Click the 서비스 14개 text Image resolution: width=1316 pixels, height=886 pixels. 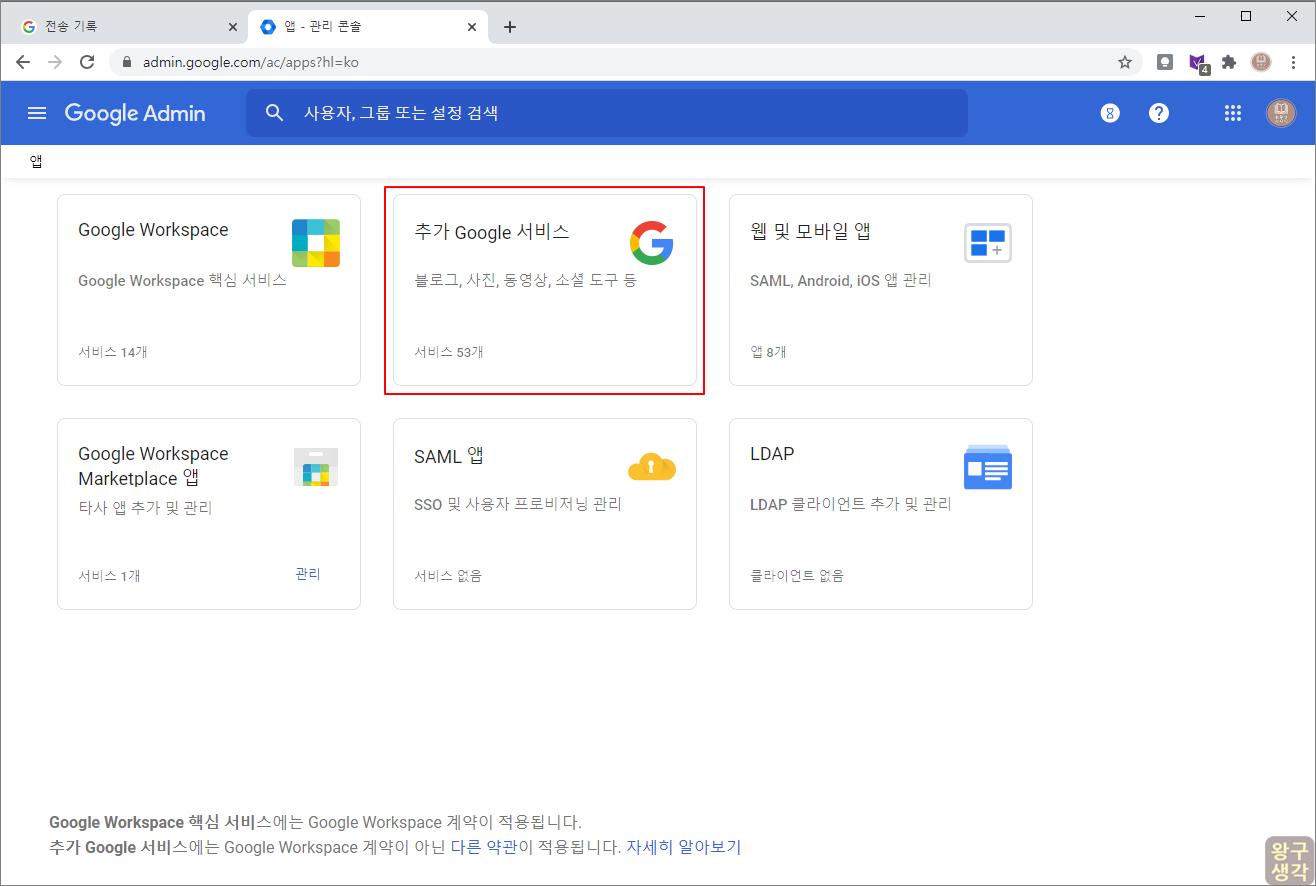113,352
